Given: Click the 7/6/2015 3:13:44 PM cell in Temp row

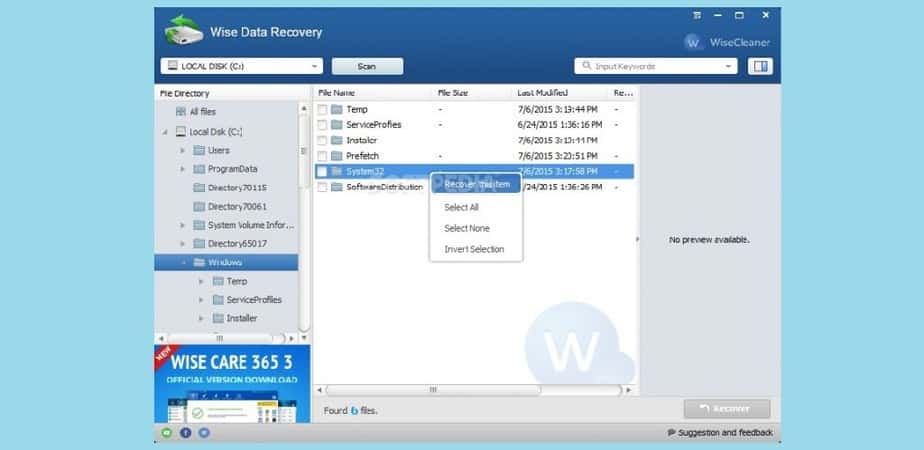Looking at the screenshot, I should pyautogui.click(x=558, y=110).
